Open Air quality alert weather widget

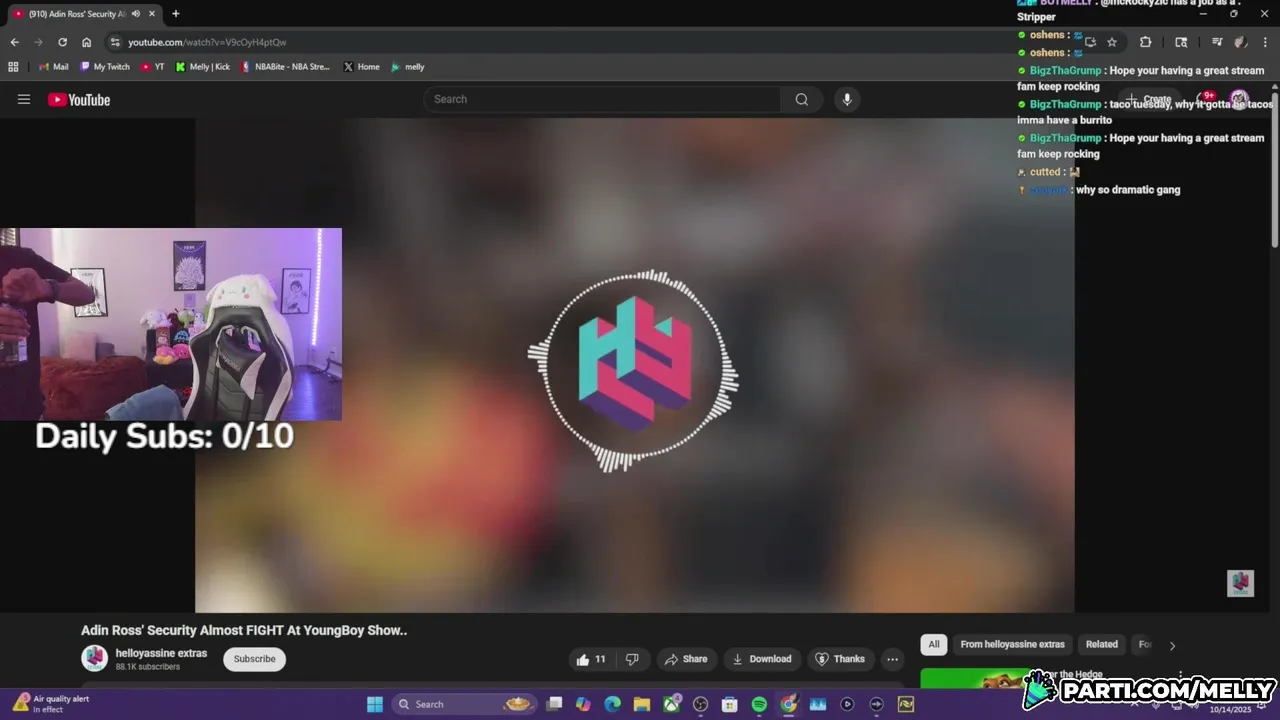tap(52, 704)
